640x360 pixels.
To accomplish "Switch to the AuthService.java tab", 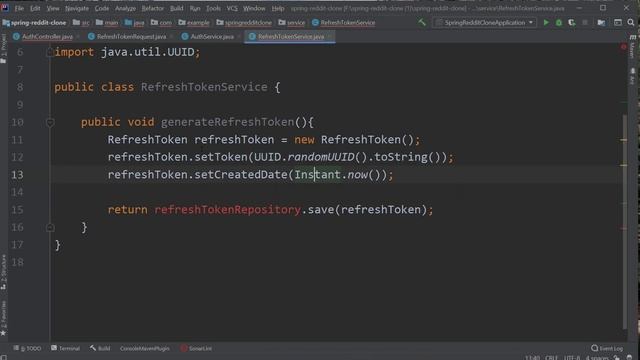I will click(209, 36).
